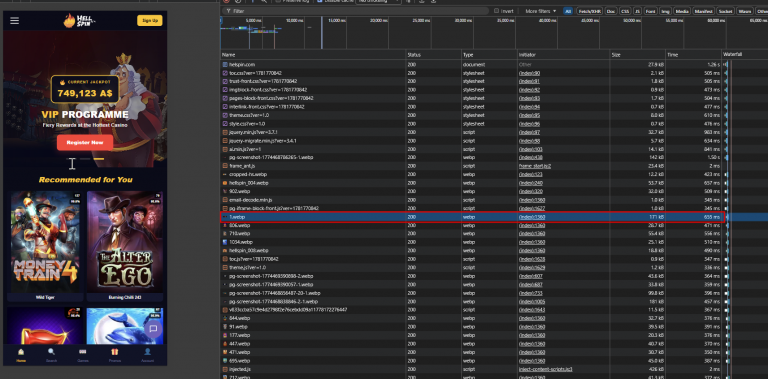The height and width of the screenshot is (379, 768).
Task: Click the funnel filter icon in filter box
Action: 229,11
